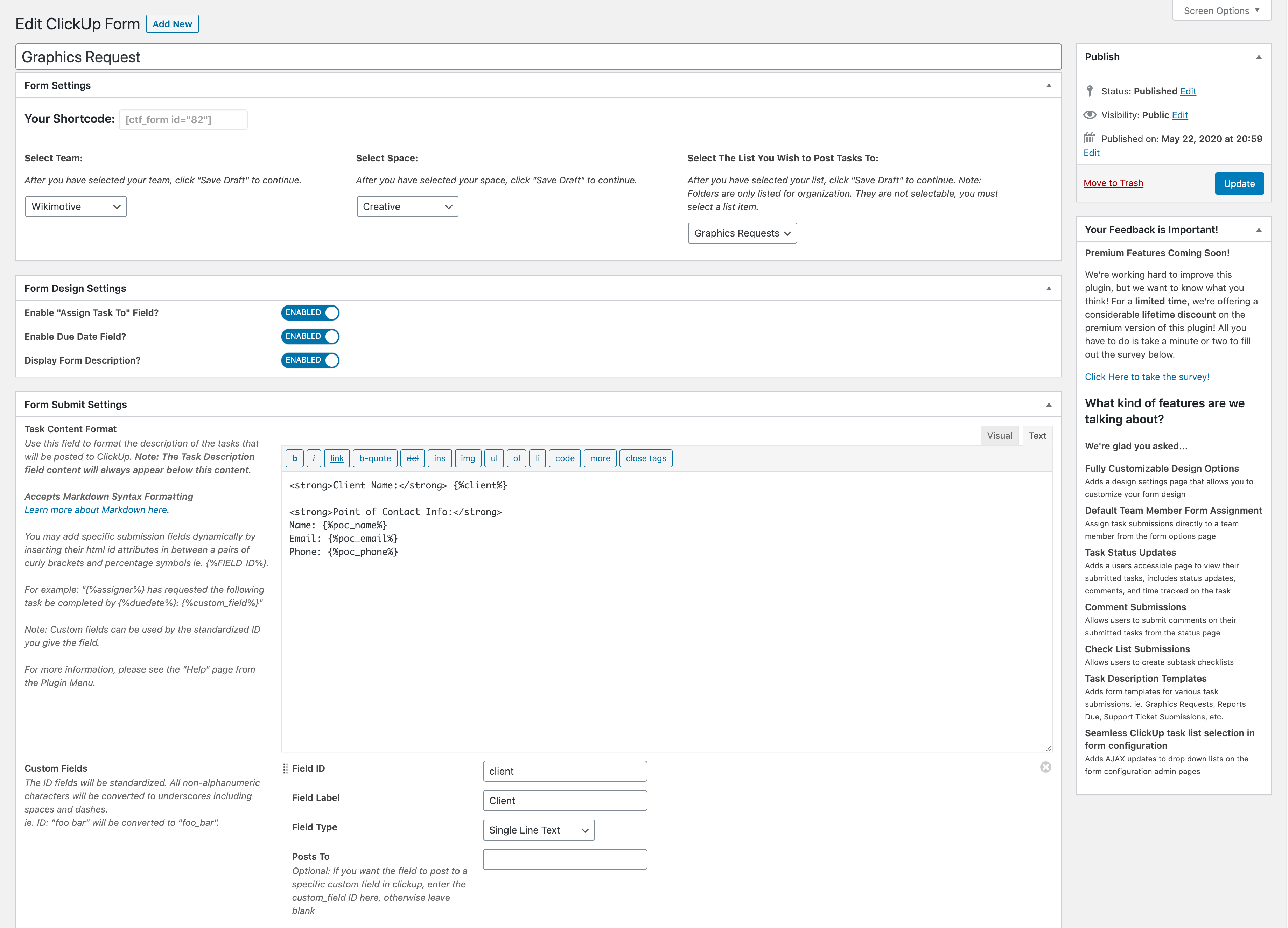This screenshot has width=1288, height=928.
Task: Click the status pin icon in Publish
Action: click(x=1089, y=91)
